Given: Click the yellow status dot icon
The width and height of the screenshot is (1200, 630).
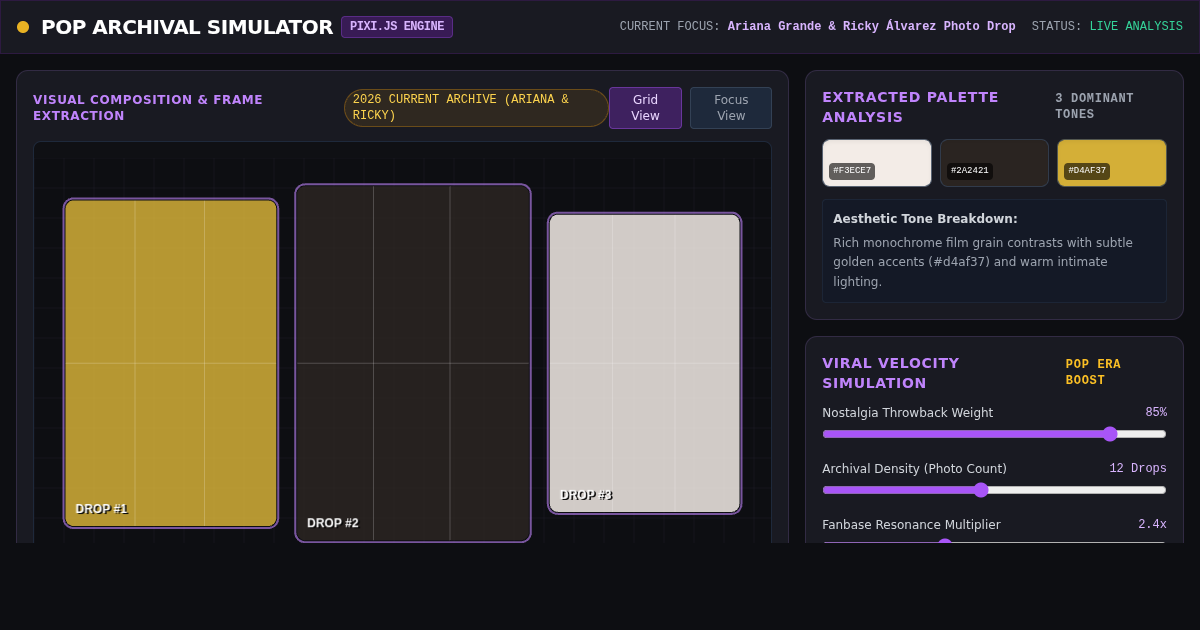Looking at the screenshot, I should tap(23, 27).
